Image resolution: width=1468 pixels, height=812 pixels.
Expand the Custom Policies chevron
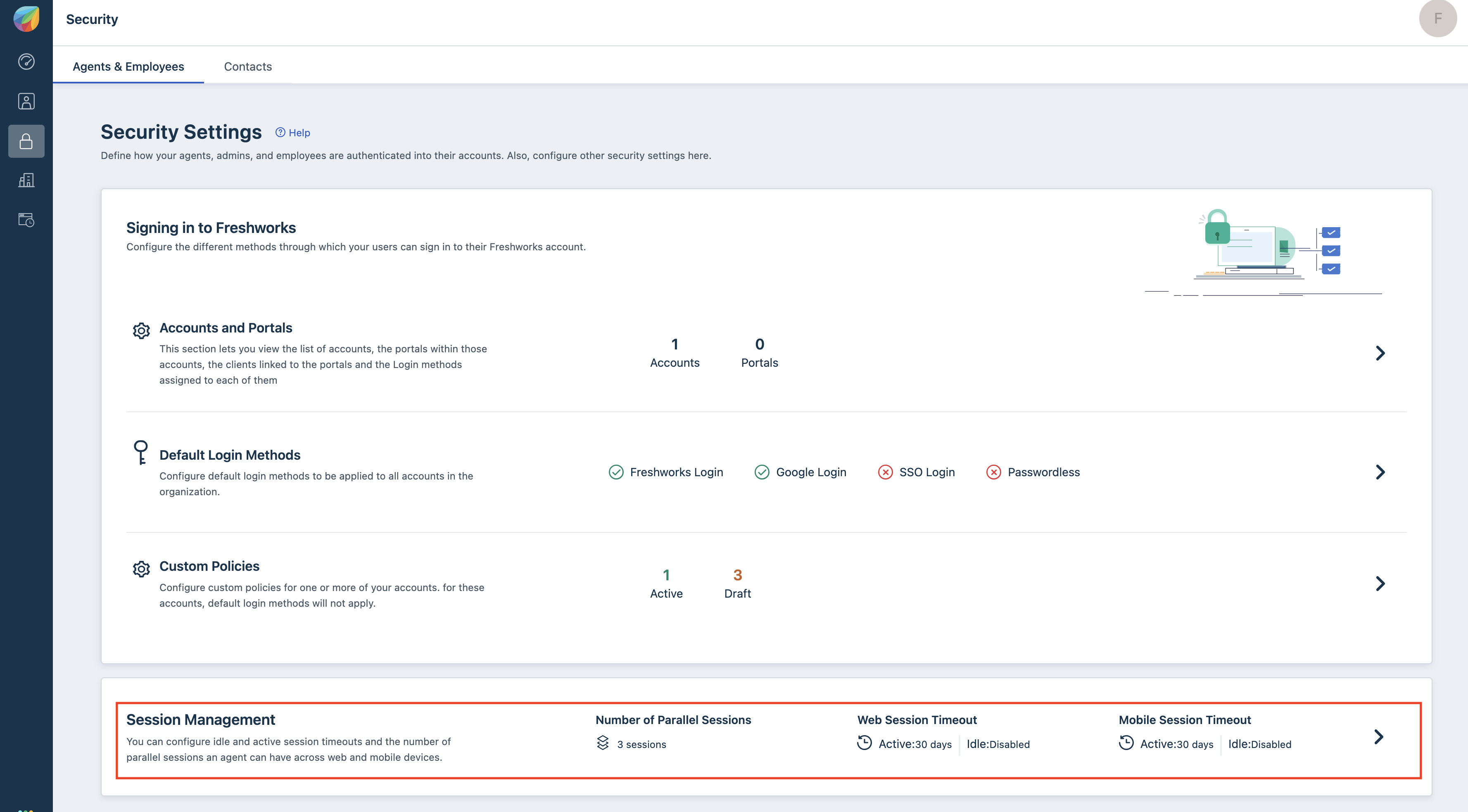pyautogui.click(x=1380, y=584)
